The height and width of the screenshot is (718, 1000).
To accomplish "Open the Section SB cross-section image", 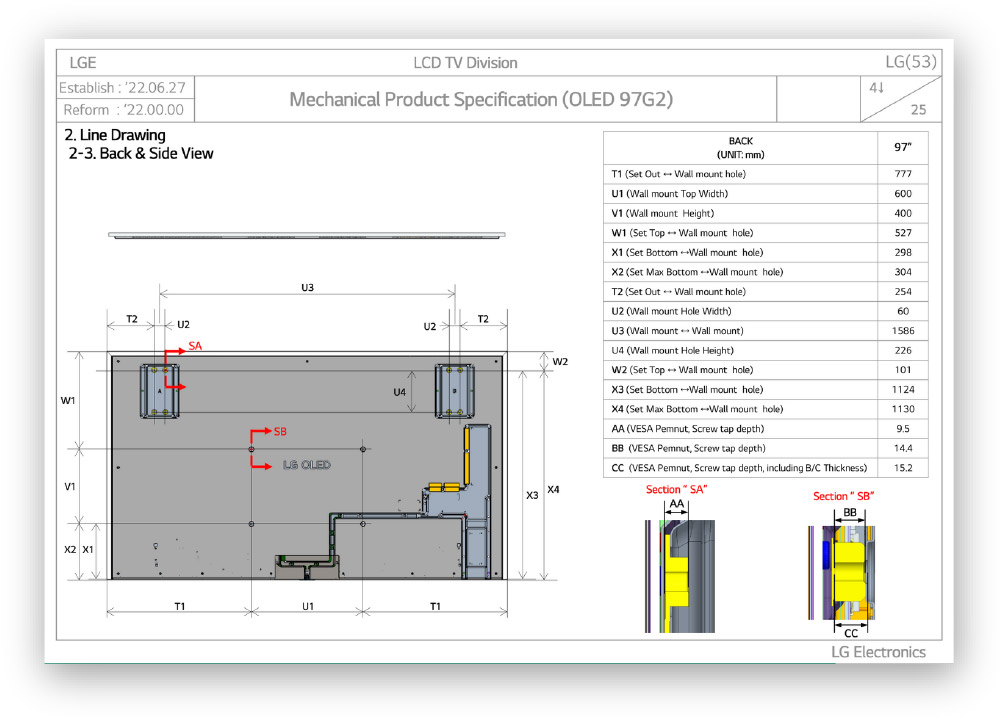I will [x=841, y=573].
